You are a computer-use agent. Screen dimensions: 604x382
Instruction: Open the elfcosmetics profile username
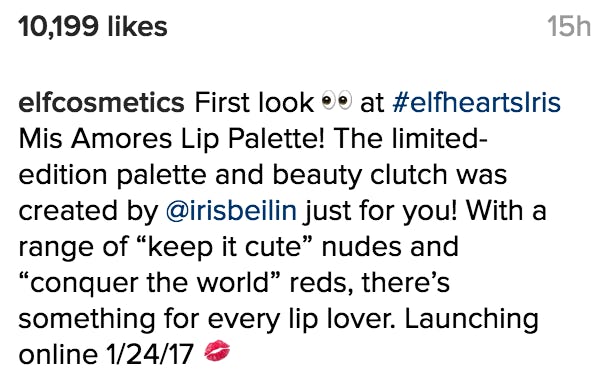point(102,102)
